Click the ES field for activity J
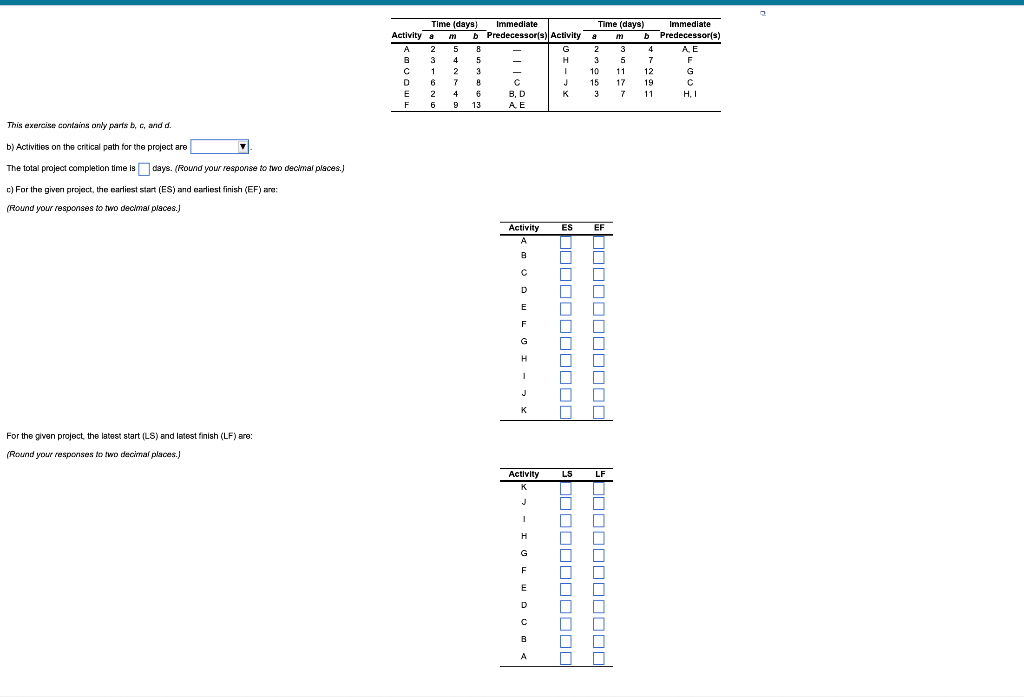This screenshot has height=697, width=1024. tap(566, 395)
